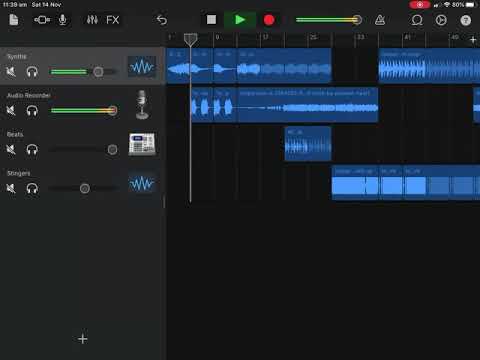480x360 pixels.
Task: Select the Stingers track name
Action: pos(19,173)
